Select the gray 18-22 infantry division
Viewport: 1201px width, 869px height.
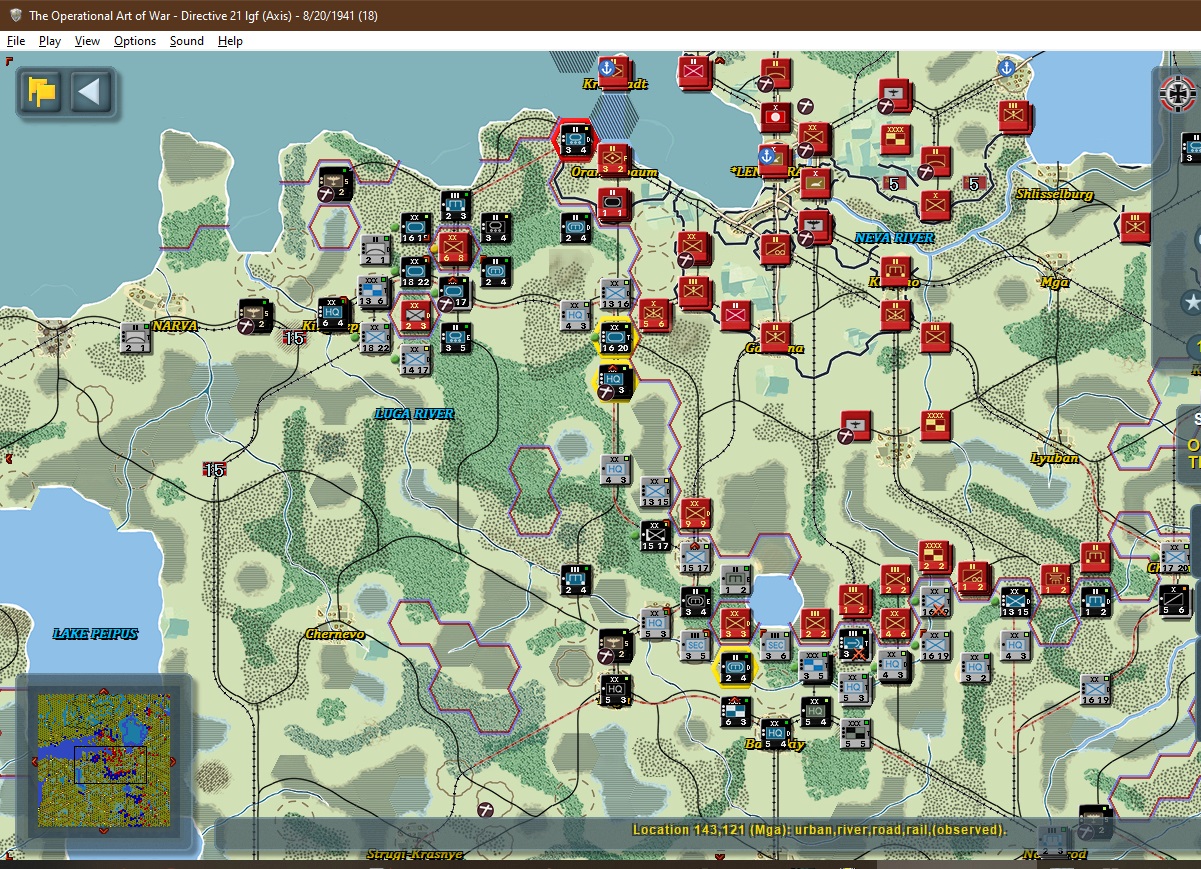pos(374,337)
